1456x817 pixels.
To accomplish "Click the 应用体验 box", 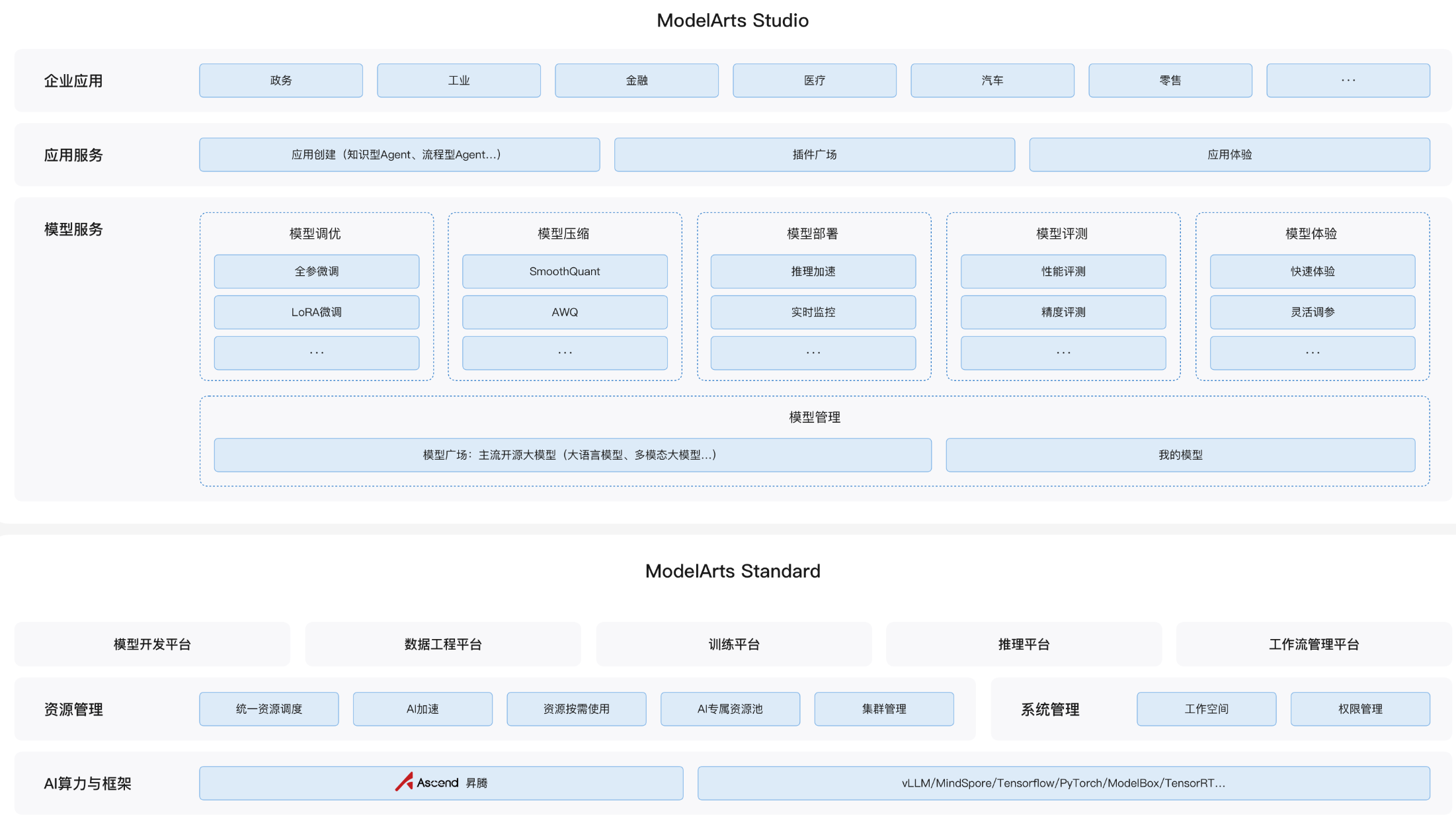I will click(1229, 154).
